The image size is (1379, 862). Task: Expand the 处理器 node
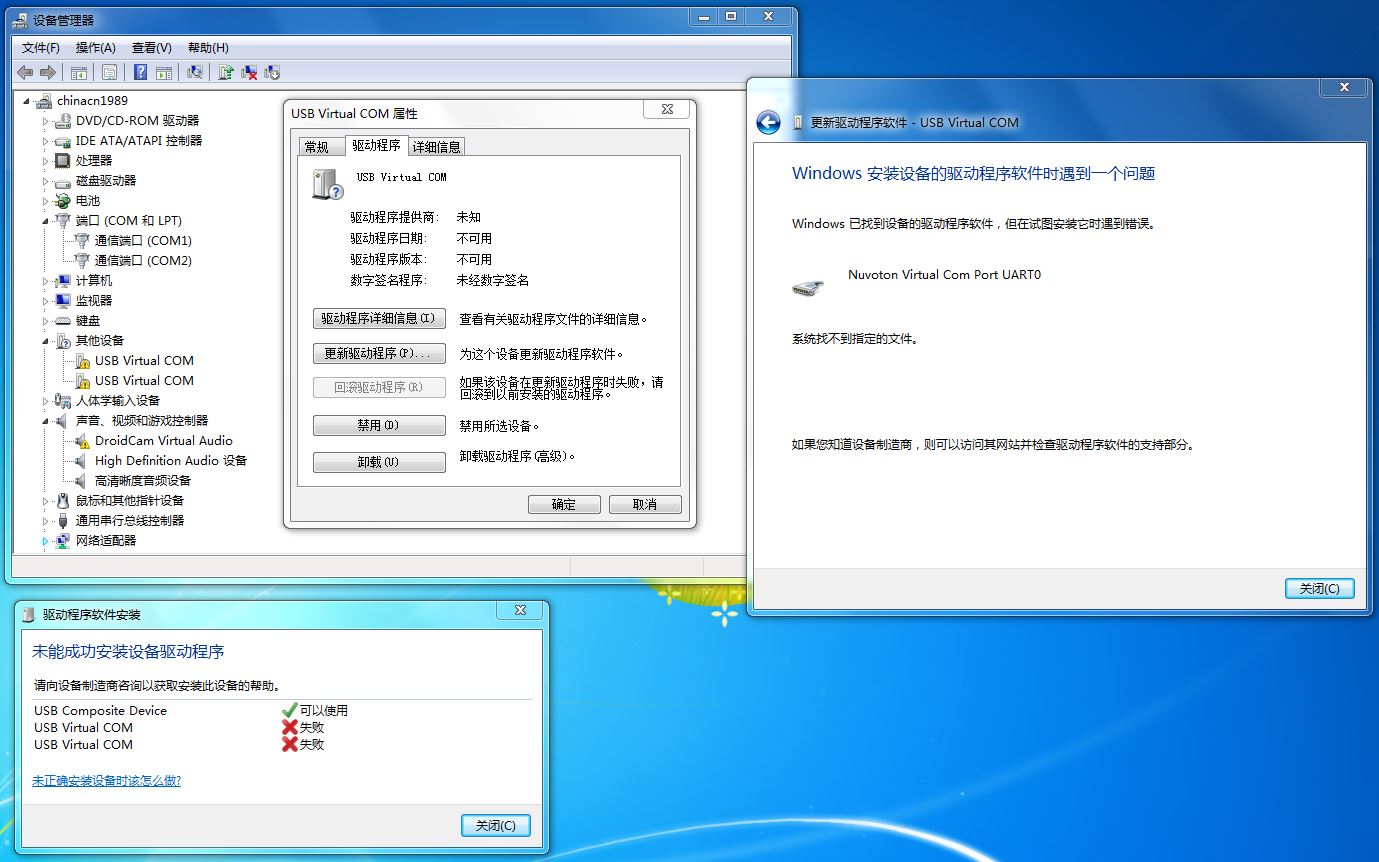[x=45, y=160]
